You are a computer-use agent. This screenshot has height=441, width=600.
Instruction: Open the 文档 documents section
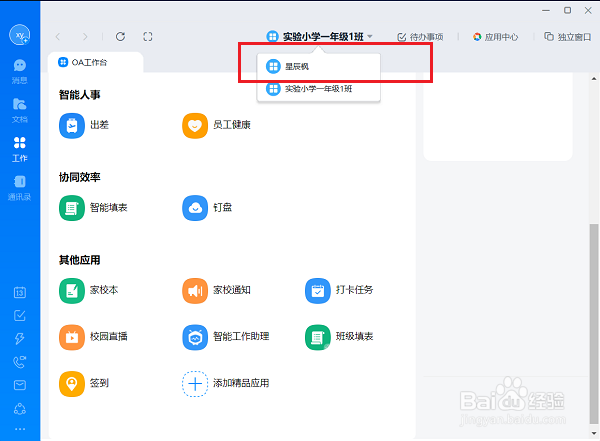point(20,110)
